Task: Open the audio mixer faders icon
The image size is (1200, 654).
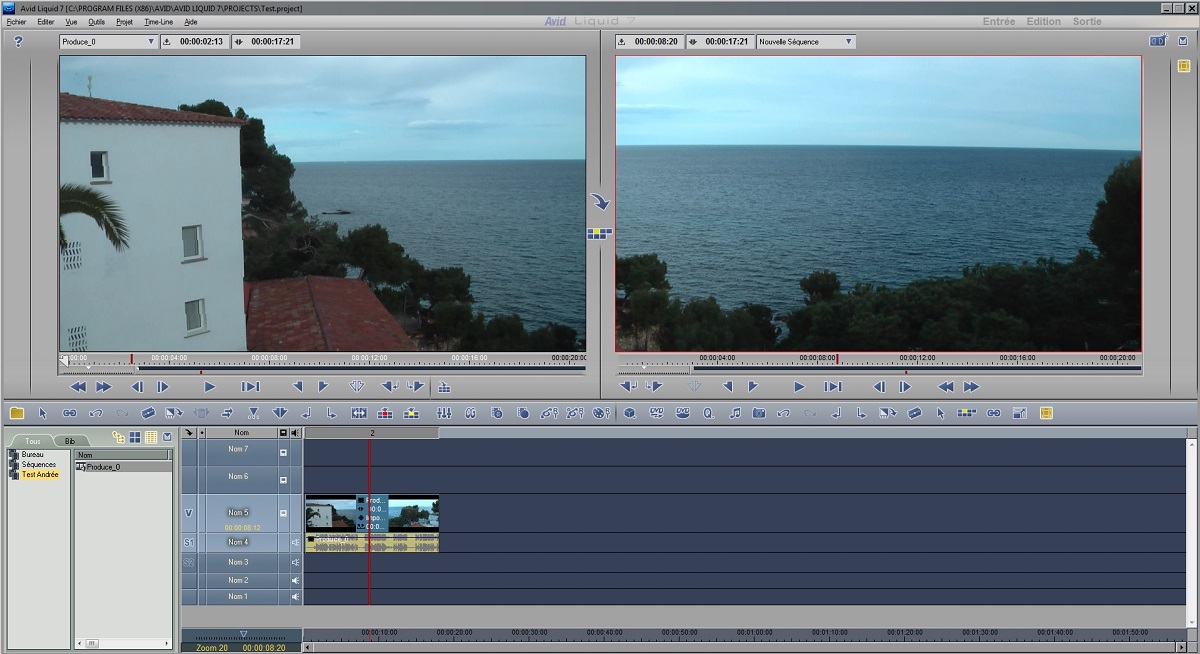Action: pyautogui.click(x=444, y=412)
